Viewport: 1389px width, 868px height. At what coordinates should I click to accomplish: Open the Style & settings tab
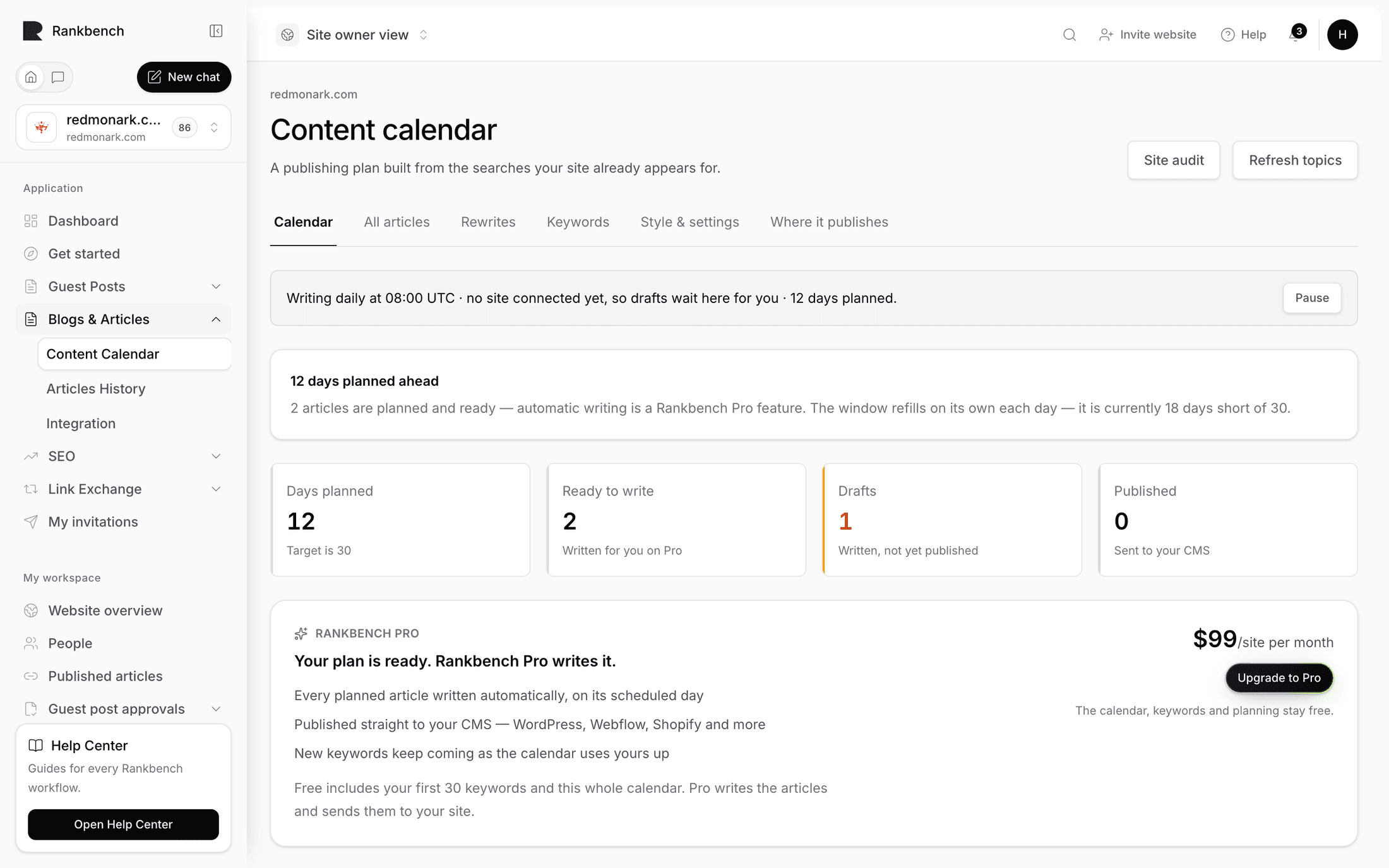tap(689, 222)
